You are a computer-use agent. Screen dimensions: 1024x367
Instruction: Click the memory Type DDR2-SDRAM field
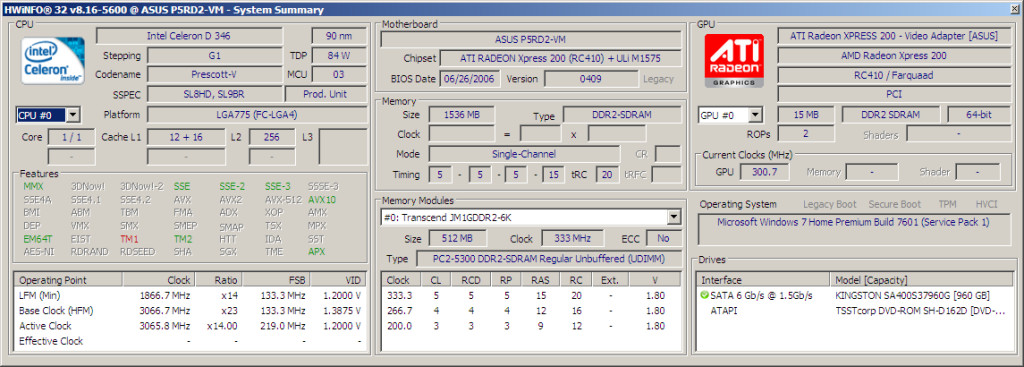click(622, 115)
